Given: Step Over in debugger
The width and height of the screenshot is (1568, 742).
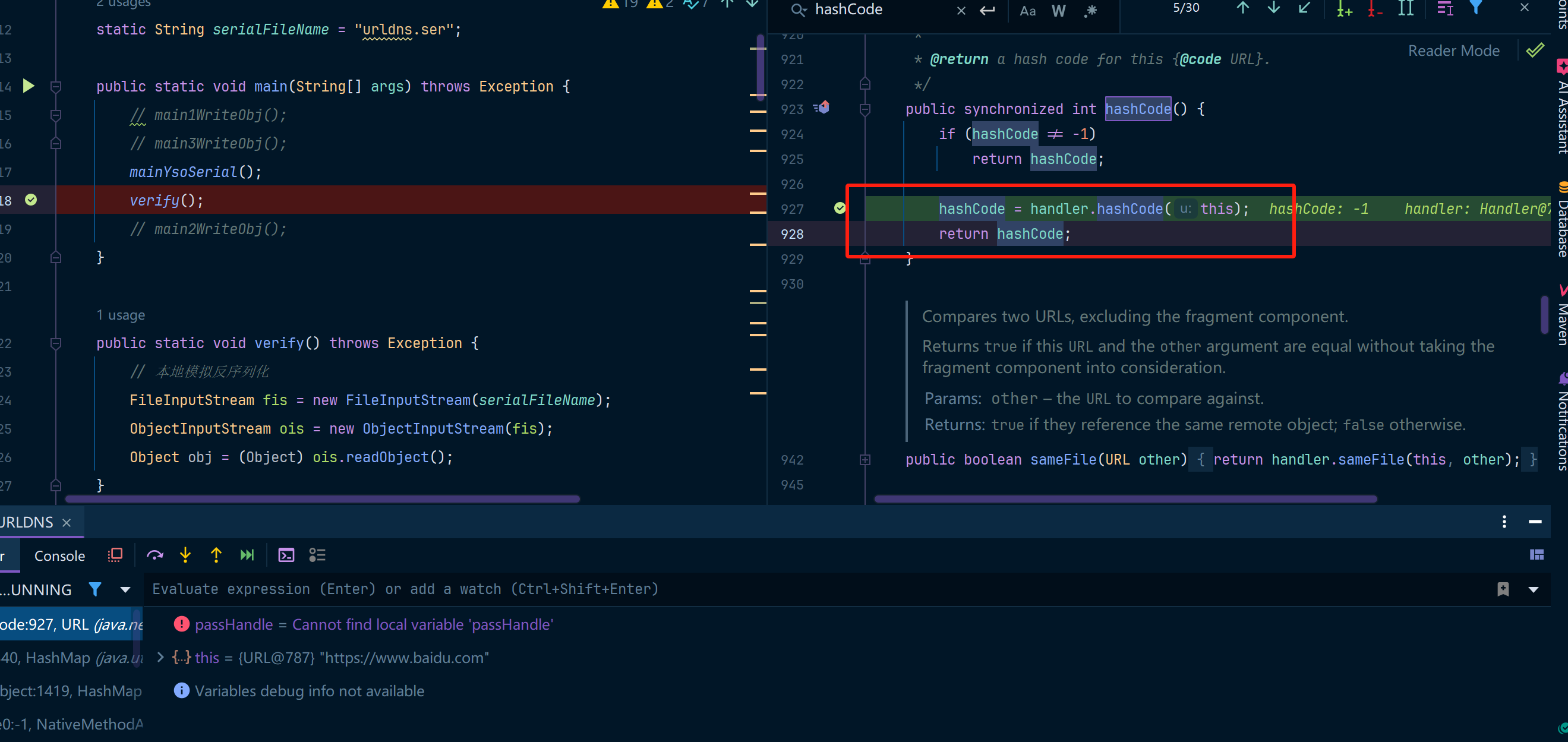Looking at the screenshot, I should click(154, 555).
